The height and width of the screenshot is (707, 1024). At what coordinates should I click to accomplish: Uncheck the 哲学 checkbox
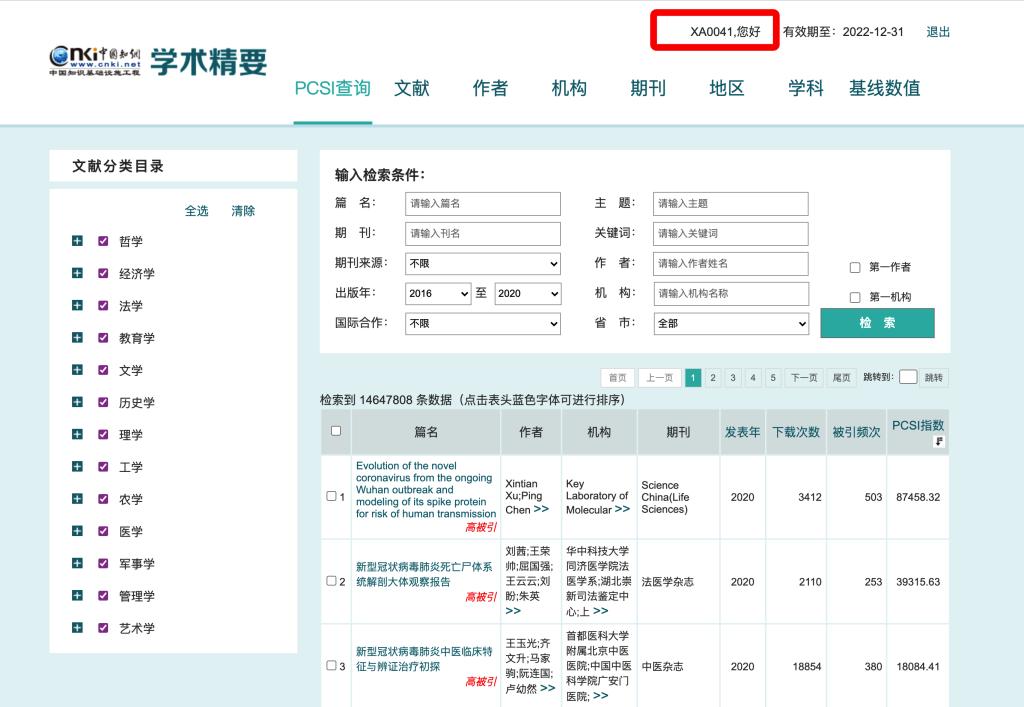103,241
